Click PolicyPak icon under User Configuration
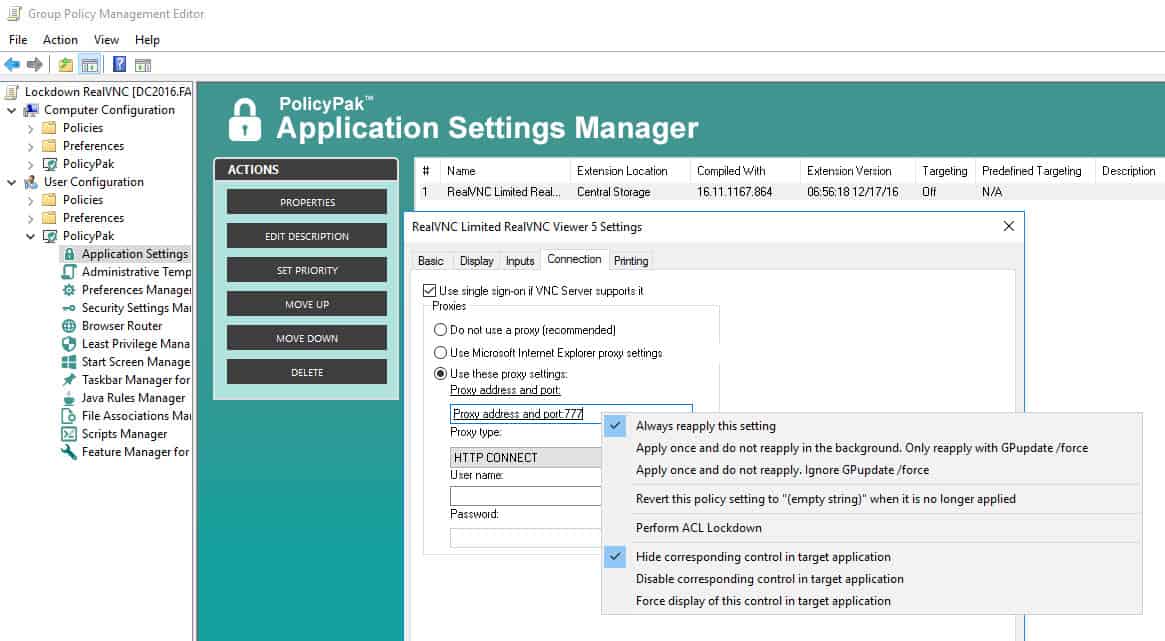Image resolution: width=1165 pixels, height=641 pixels. coord(50,236)
